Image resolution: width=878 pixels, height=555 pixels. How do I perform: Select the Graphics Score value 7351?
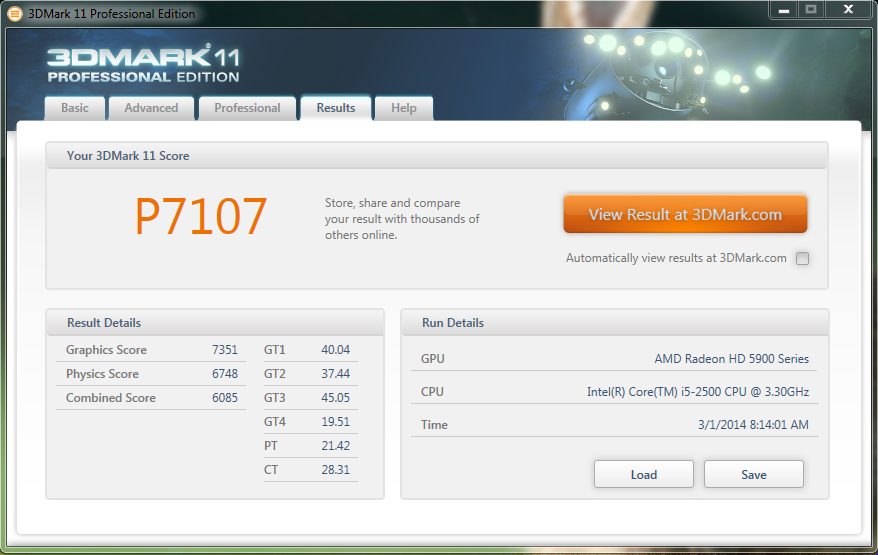pos(225,349)
